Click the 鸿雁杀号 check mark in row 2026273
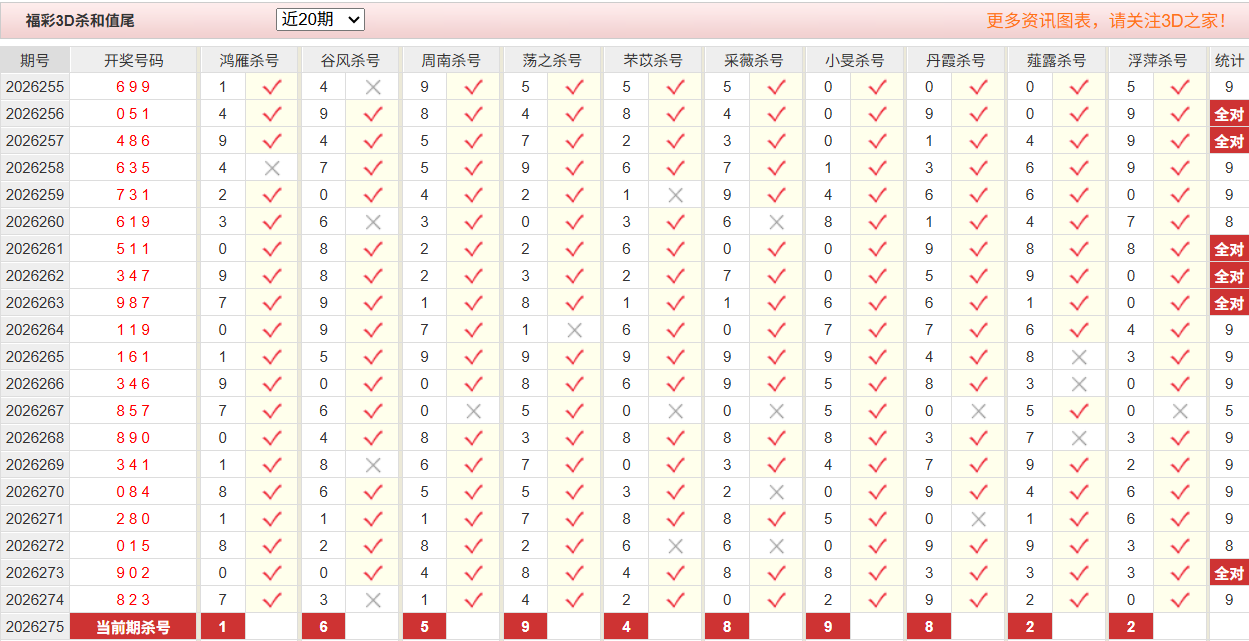The height and width of the screenshot is (641, 1249). click(x=272, y=573)
